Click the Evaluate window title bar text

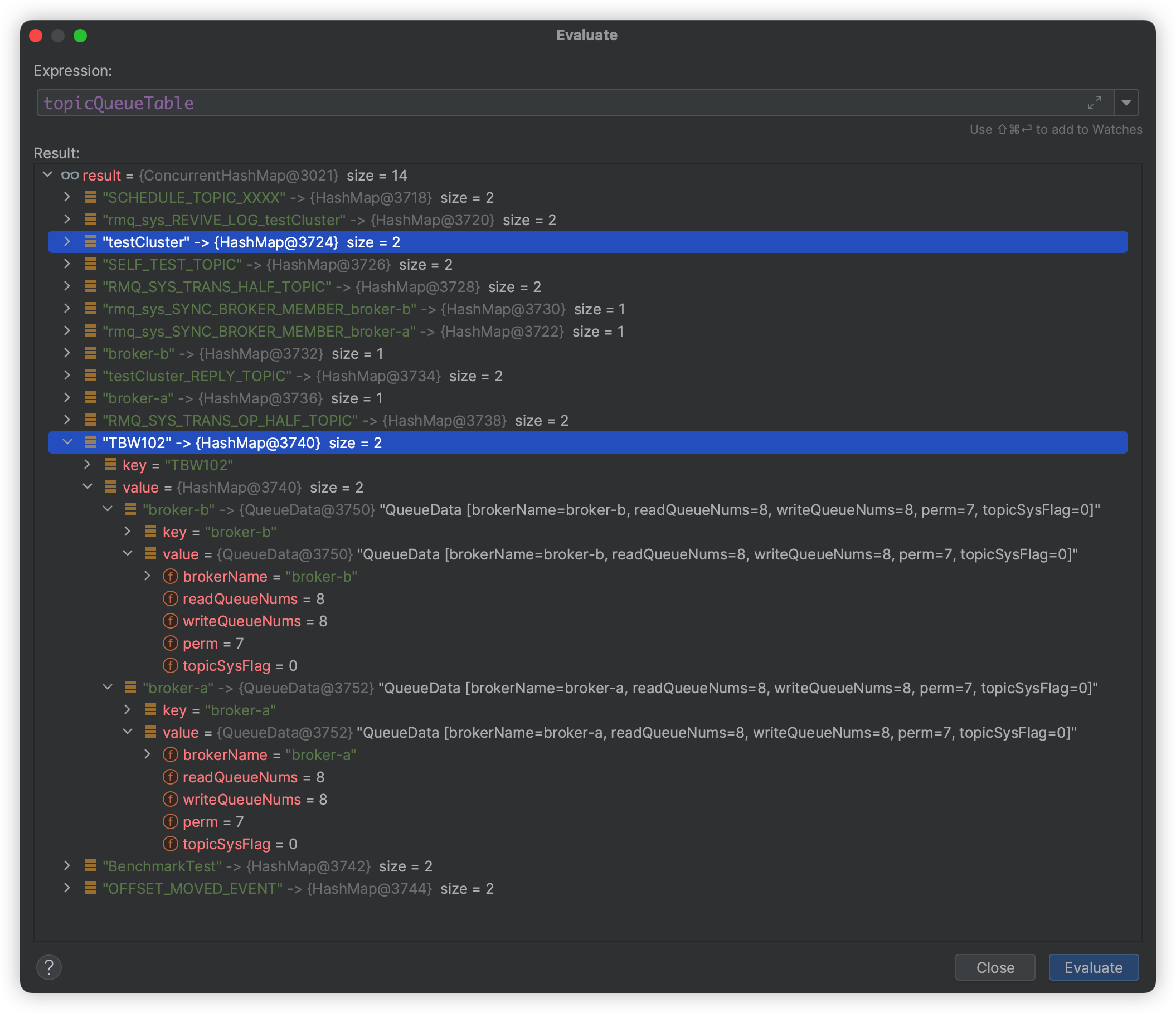click(587, 35)
